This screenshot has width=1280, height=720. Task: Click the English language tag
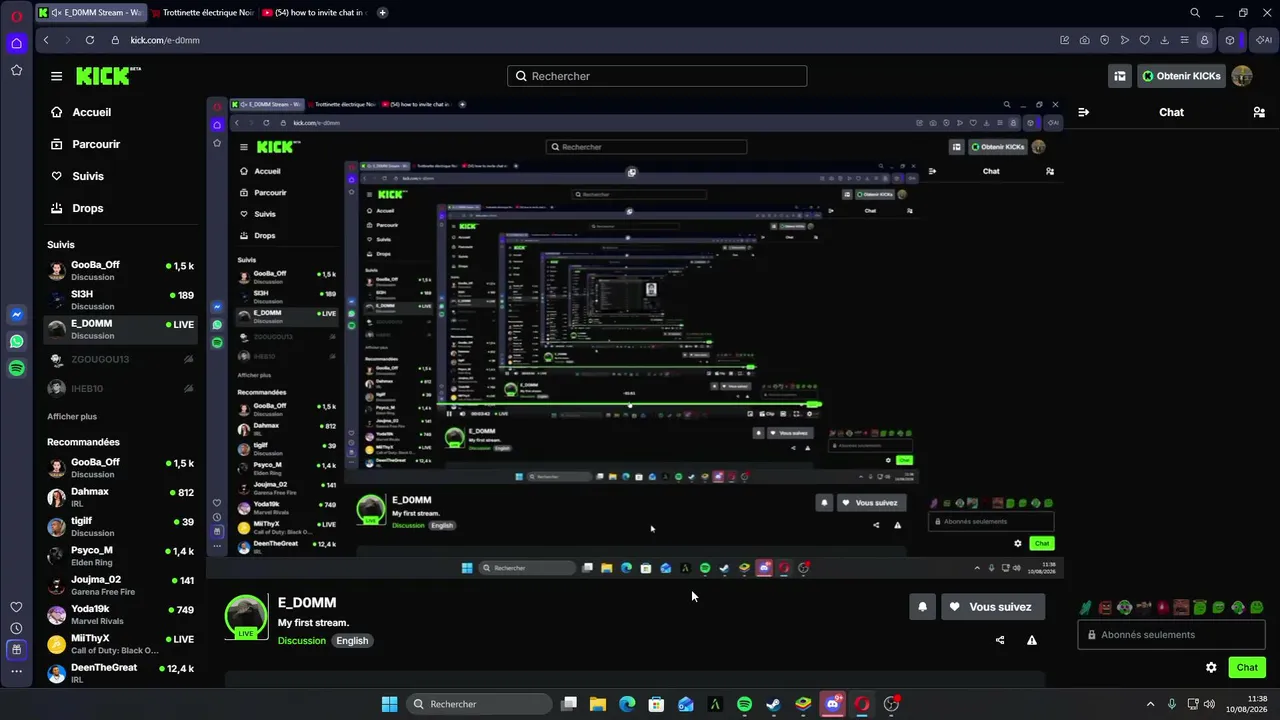click(352, 641)
